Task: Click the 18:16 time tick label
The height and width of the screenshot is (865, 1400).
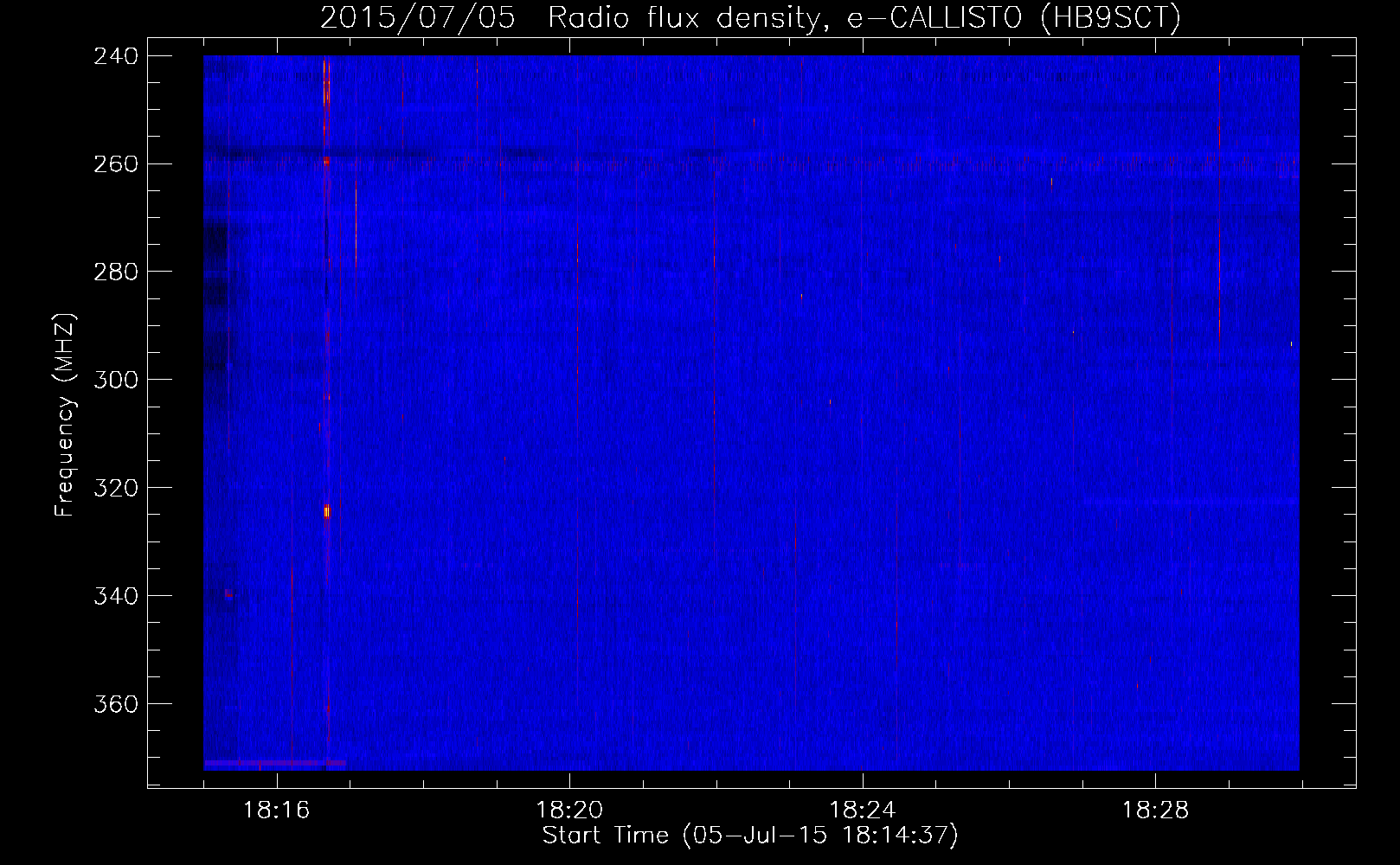Action: (276, 810)
